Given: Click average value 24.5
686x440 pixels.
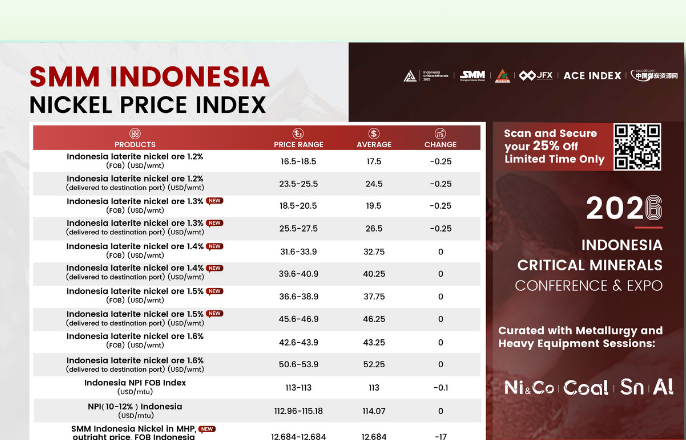Looking at the screenshot, I should point(374,184).
